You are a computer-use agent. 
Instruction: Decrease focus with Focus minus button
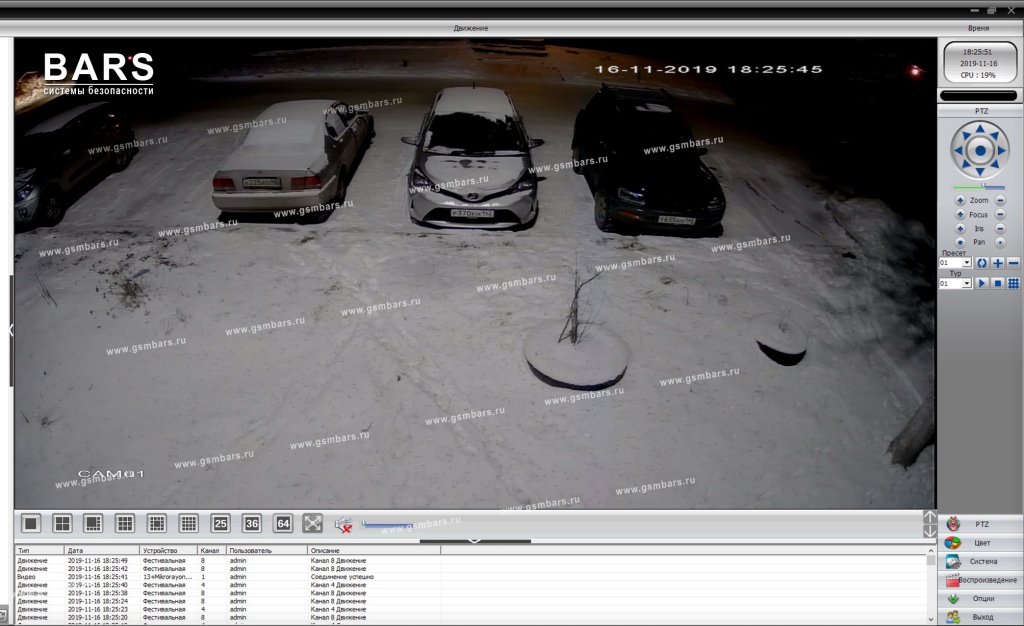(x=1000, y=215)
